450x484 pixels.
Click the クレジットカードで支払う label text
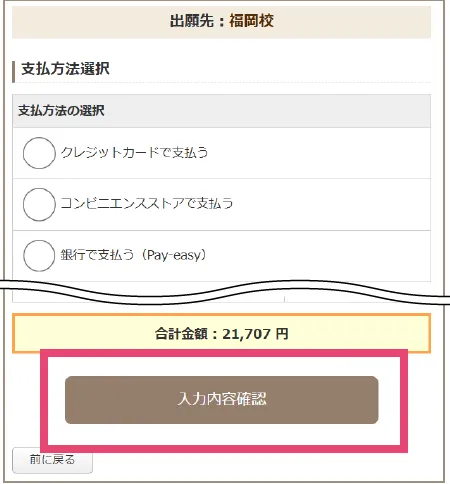[x=134, y=153]
